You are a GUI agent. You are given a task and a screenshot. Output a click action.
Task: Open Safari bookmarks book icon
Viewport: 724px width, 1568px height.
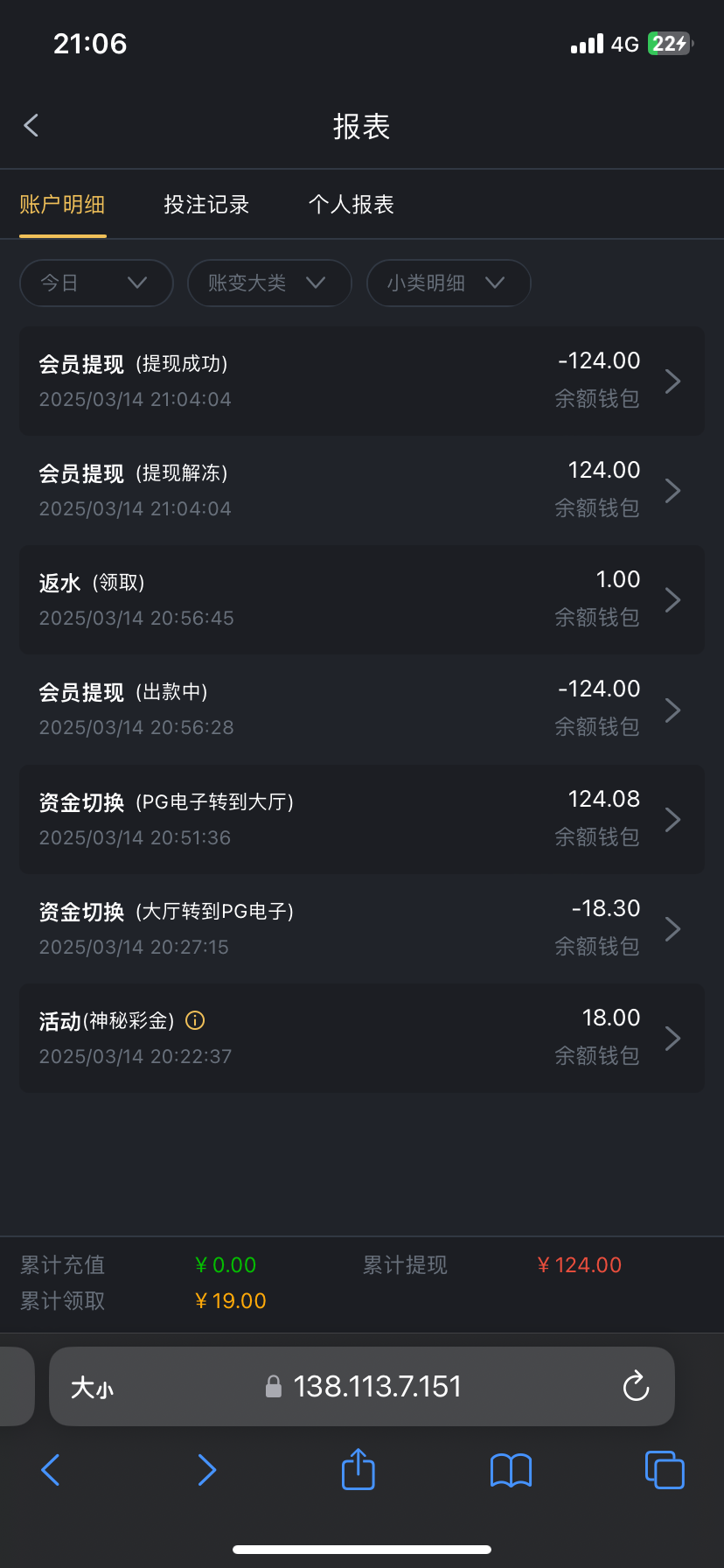tap(511, 1470)
